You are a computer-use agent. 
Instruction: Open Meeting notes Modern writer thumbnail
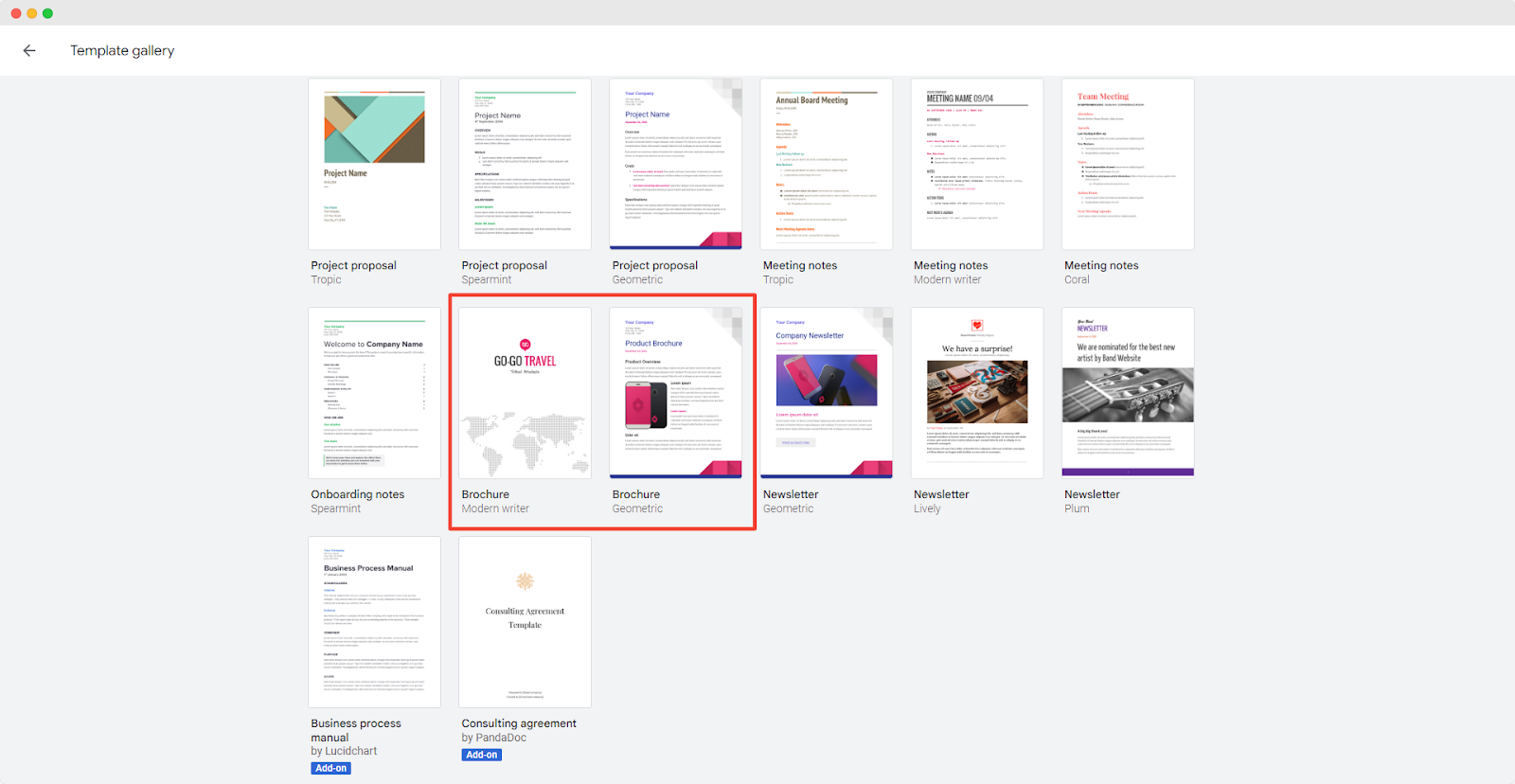pos(976,164)
